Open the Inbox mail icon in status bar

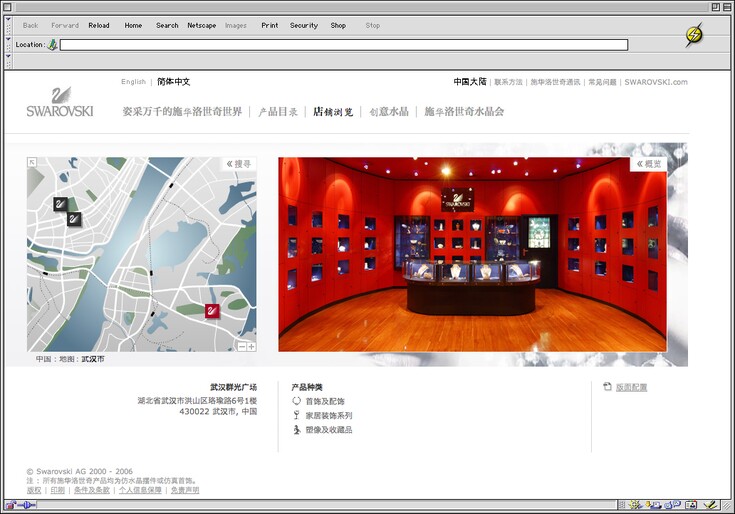[654, 505]
